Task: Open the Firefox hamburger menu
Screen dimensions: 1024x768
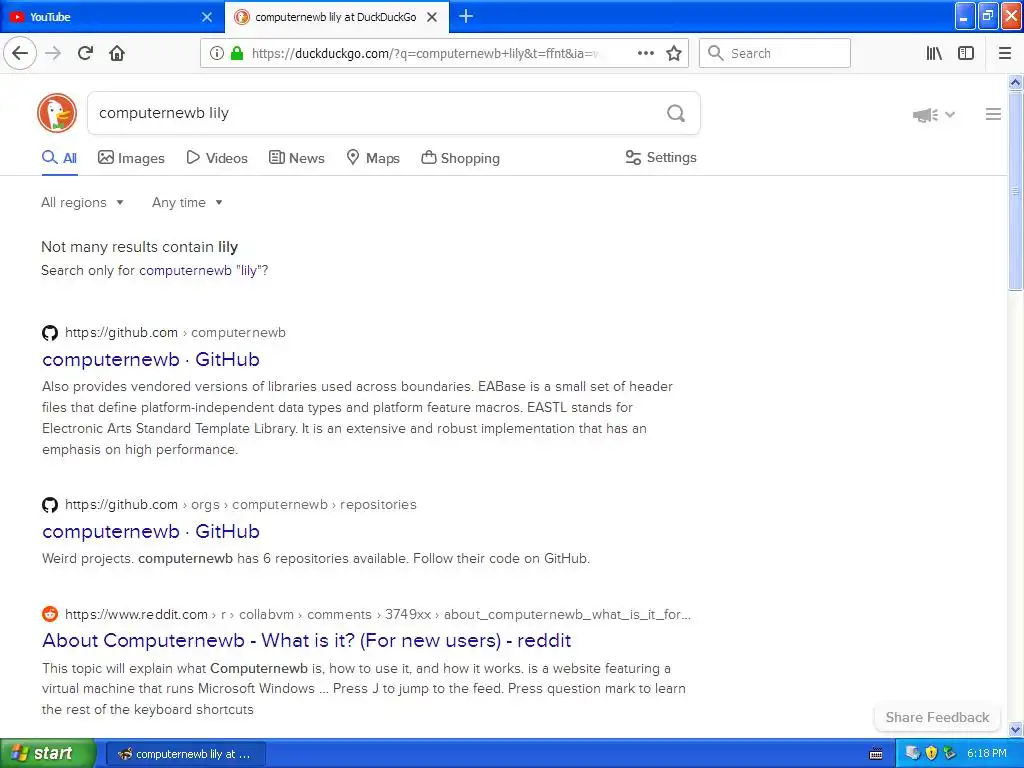Action: click(x=1005, y=53)
